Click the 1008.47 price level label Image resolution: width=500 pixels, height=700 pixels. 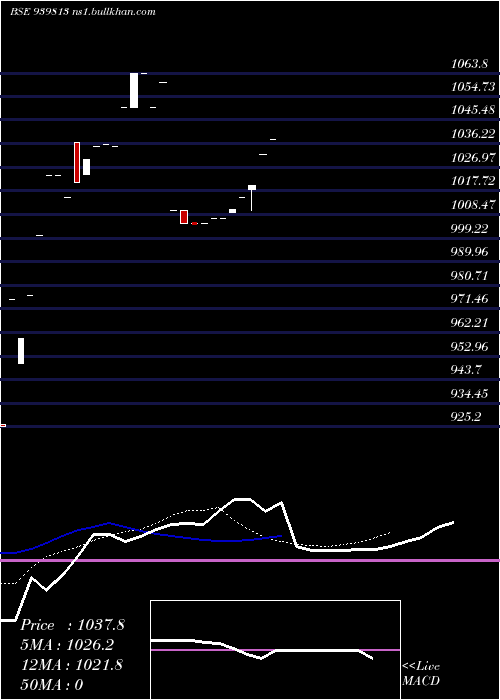[x=473, y=205]
